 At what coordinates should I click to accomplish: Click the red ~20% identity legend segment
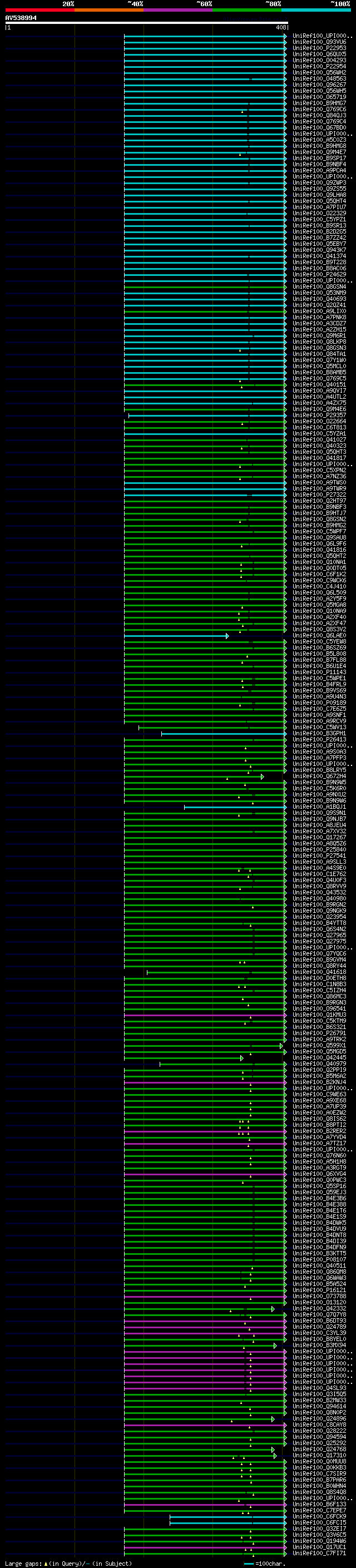(x=39, y=10)
